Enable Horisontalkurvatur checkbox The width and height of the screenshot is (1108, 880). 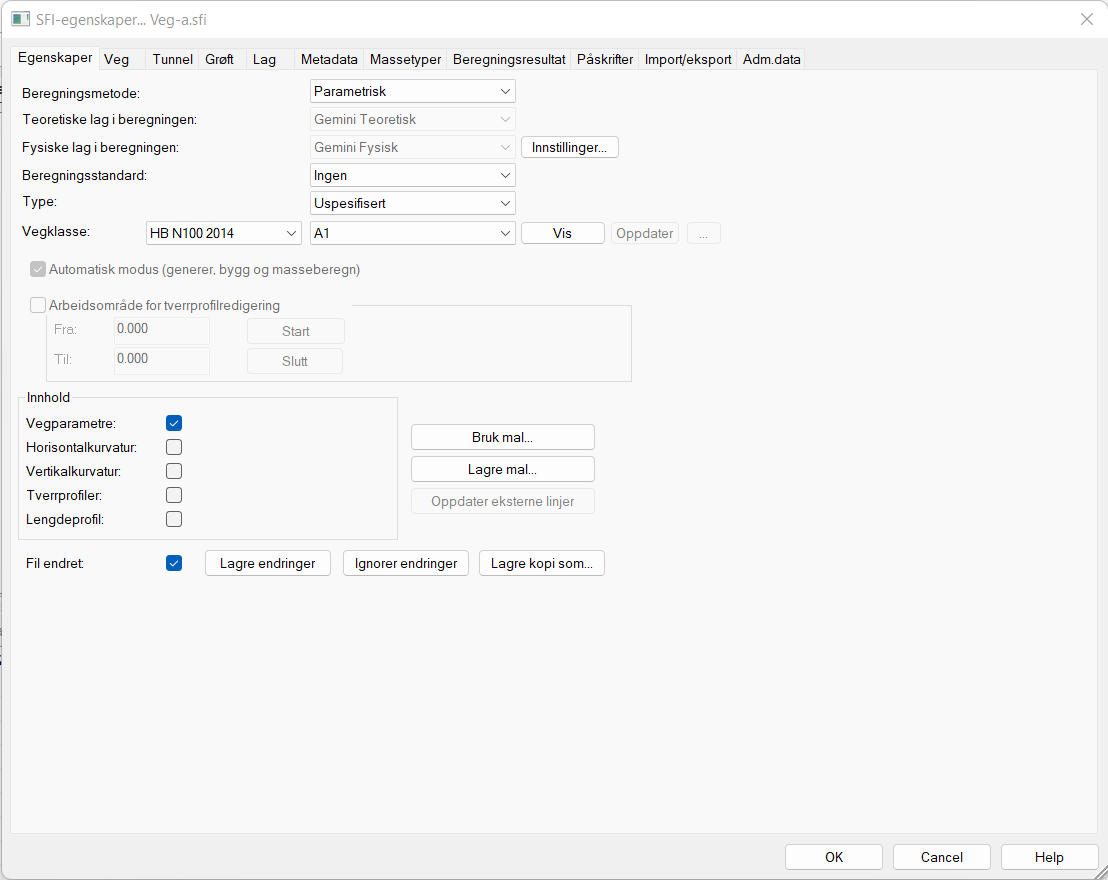[174, 447]
